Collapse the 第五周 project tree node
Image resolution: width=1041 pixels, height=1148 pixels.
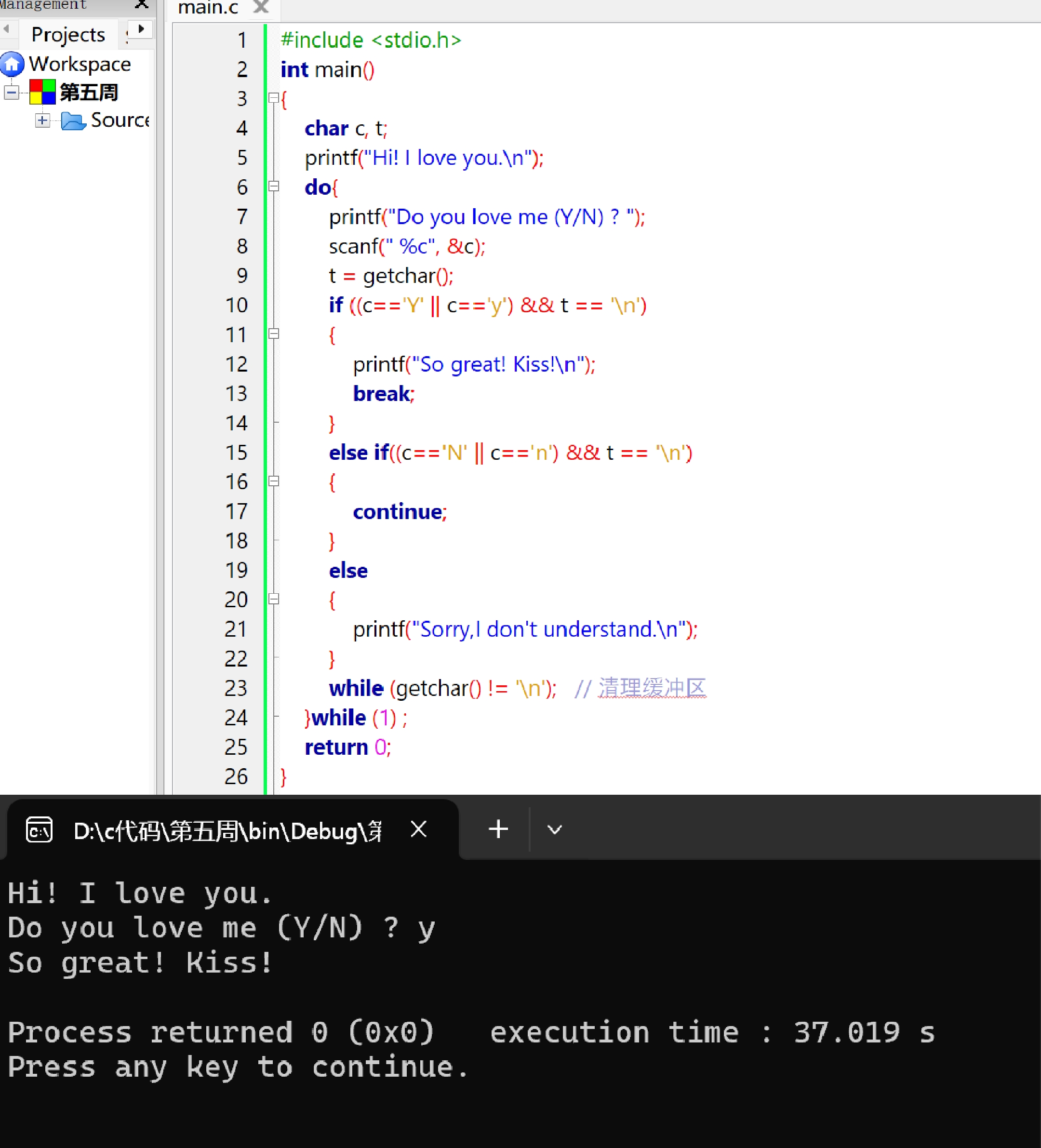(12, 92)
